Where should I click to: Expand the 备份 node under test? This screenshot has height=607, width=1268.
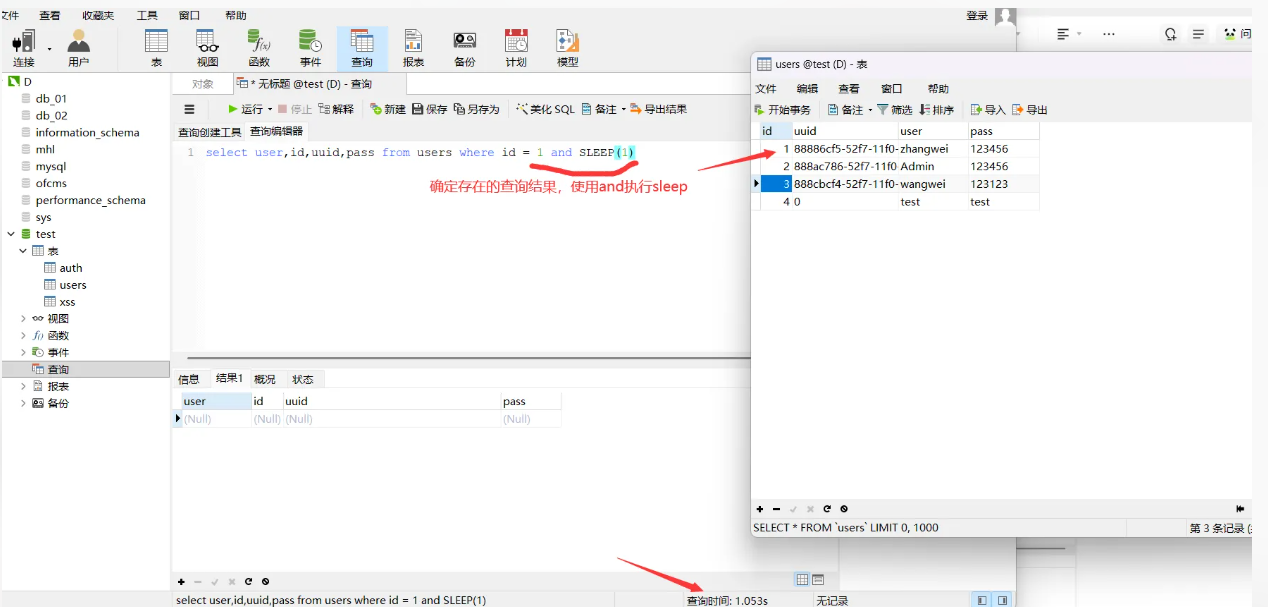(x=23, y=403)
